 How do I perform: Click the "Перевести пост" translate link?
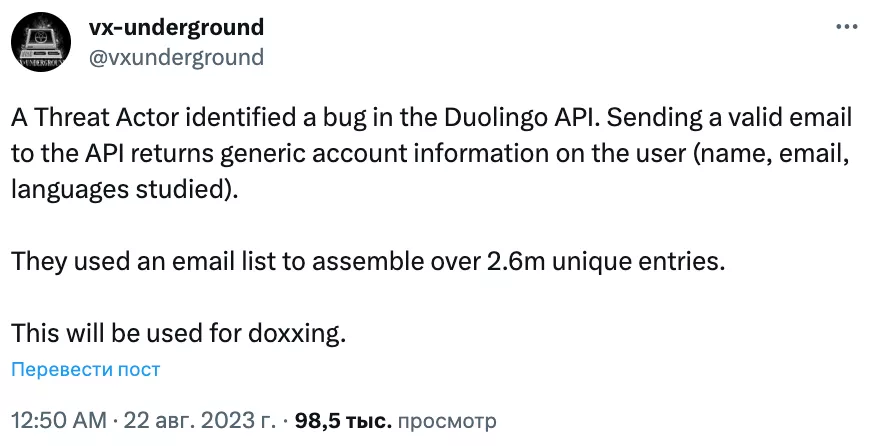[86, 369]
